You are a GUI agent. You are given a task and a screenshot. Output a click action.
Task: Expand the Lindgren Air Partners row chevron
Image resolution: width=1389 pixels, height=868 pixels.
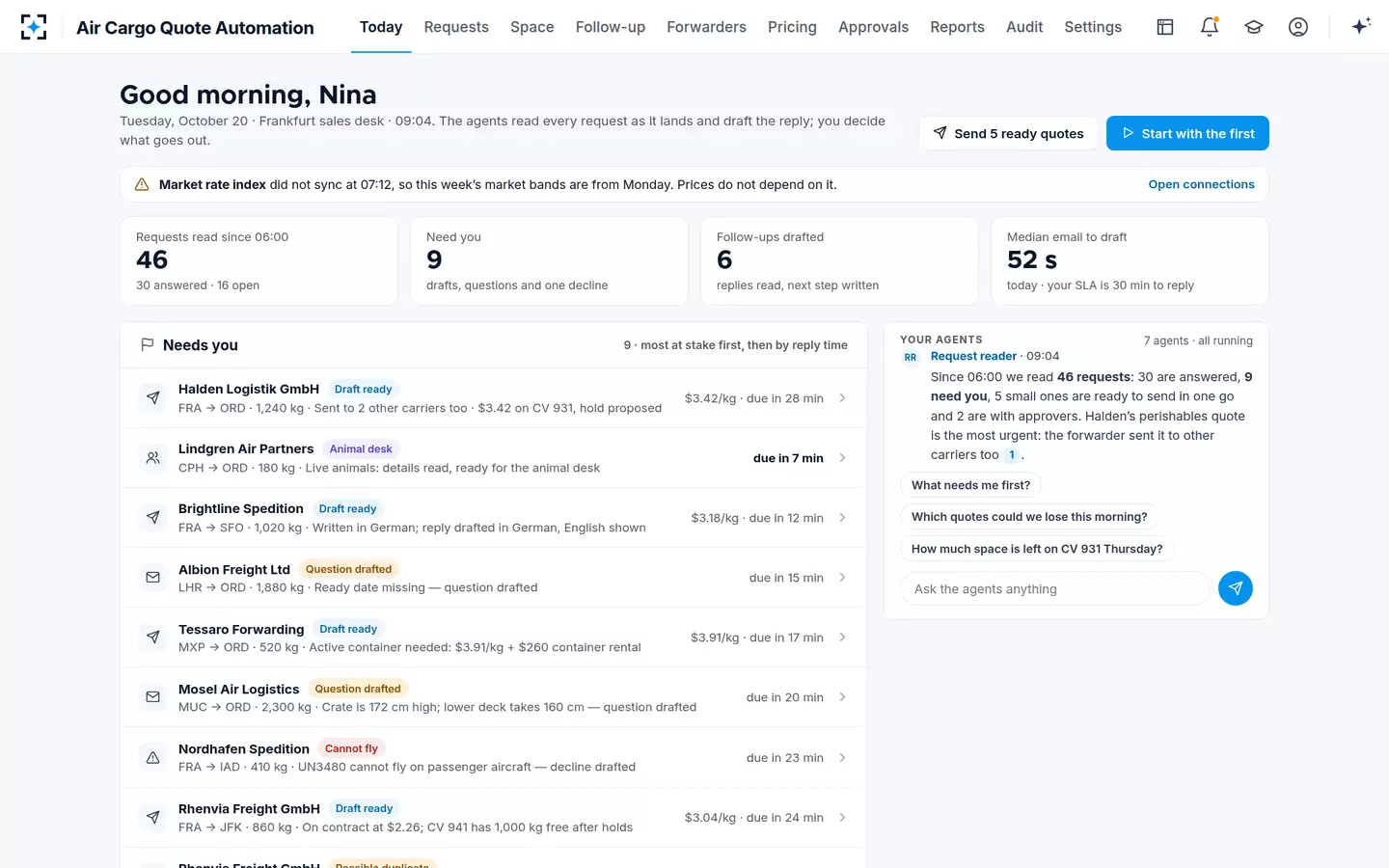pyautogui.click(x=842, y=458)
